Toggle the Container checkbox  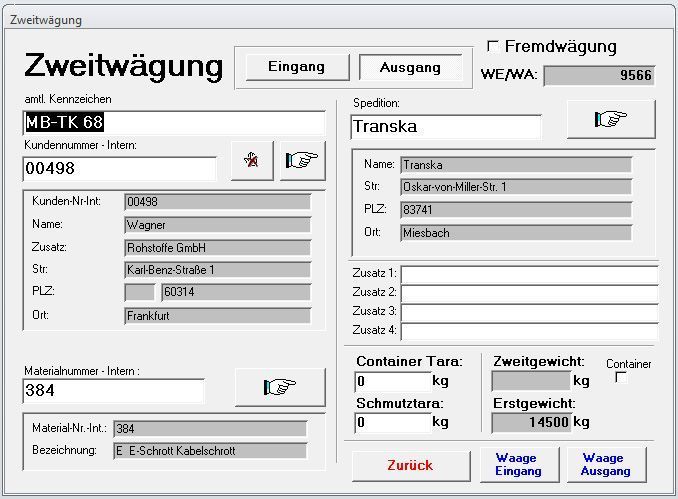[621, 378]
